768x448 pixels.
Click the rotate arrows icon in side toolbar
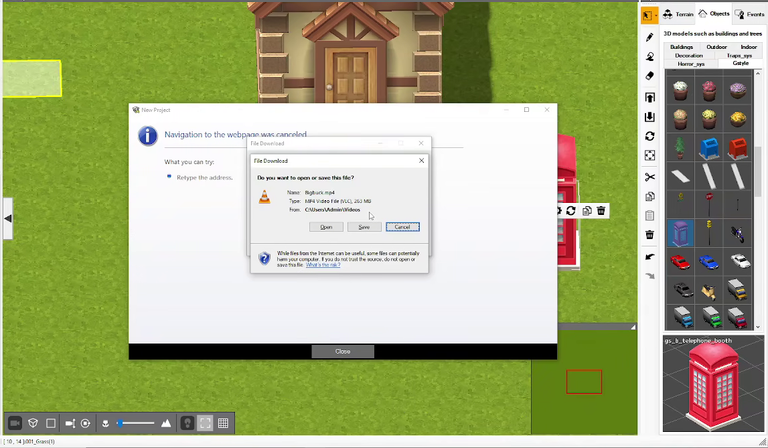(649, 136)
